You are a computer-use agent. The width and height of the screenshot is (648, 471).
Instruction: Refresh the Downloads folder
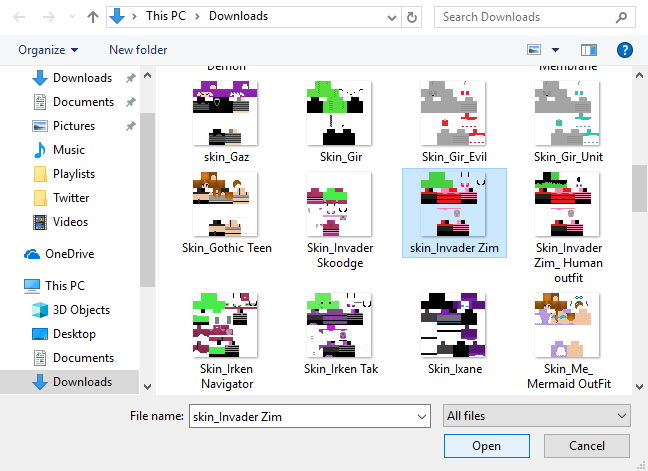[412, 17]
